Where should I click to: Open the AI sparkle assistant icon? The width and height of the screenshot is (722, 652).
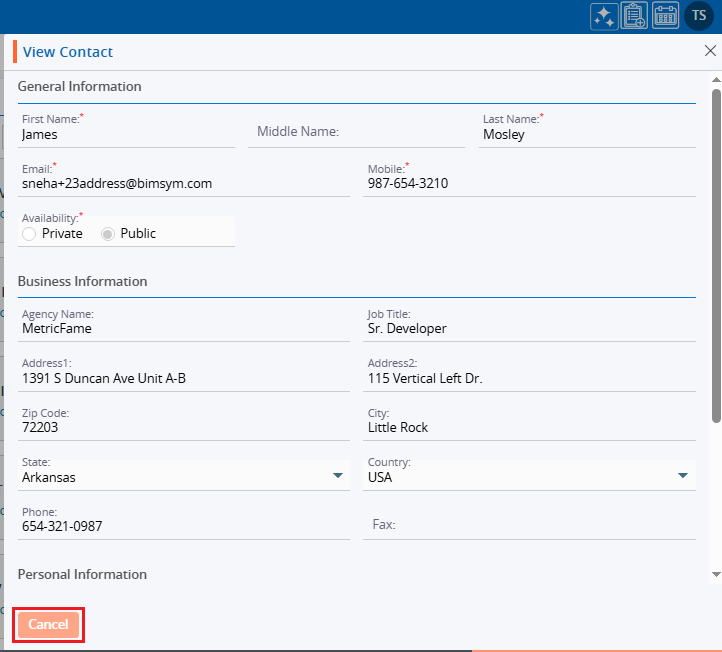pyautogui.click(x=604, y=16)
